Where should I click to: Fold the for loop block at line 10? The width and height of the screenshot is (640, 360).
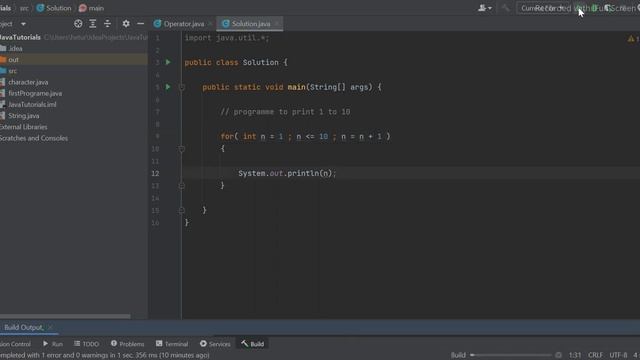coord(182,149)
